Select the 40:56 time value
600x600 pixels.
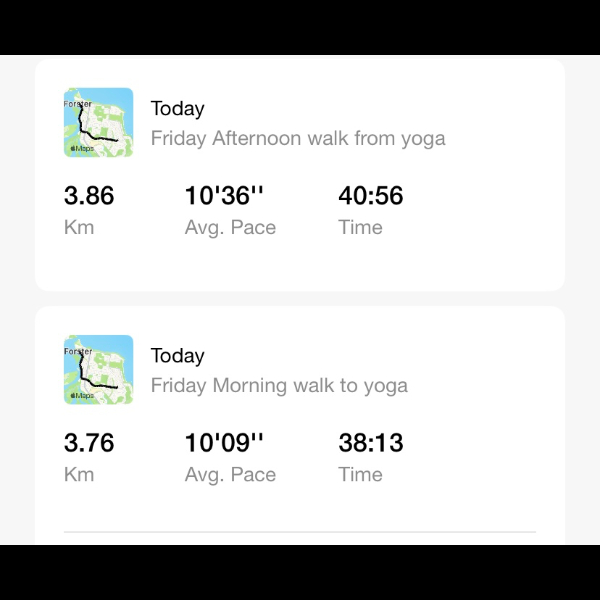pos(371,196)
